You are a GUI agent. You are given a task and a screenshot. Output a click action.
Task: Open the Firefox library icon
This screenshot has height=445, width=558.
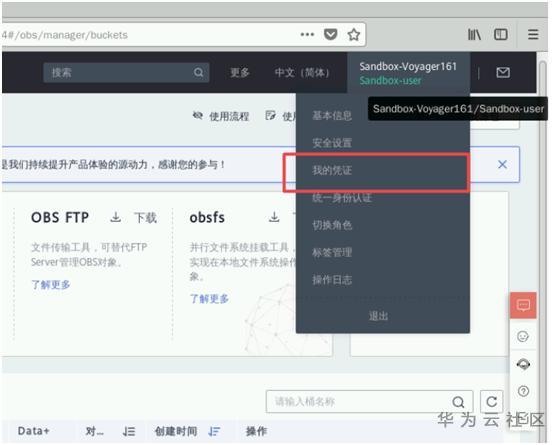tap(474, 35)
